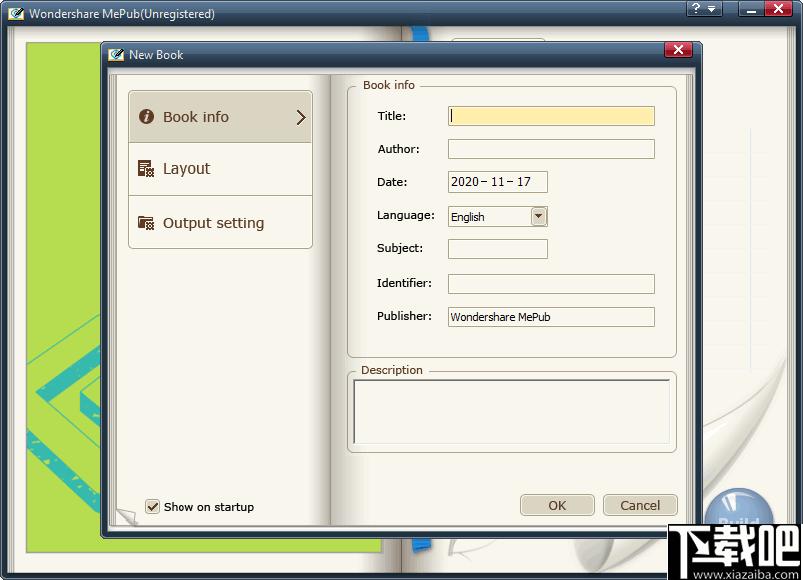This screenshot has width=803, height=580.
Task: Minimize the Wondershare MePub main window
Action: click(x=751, y=9)
